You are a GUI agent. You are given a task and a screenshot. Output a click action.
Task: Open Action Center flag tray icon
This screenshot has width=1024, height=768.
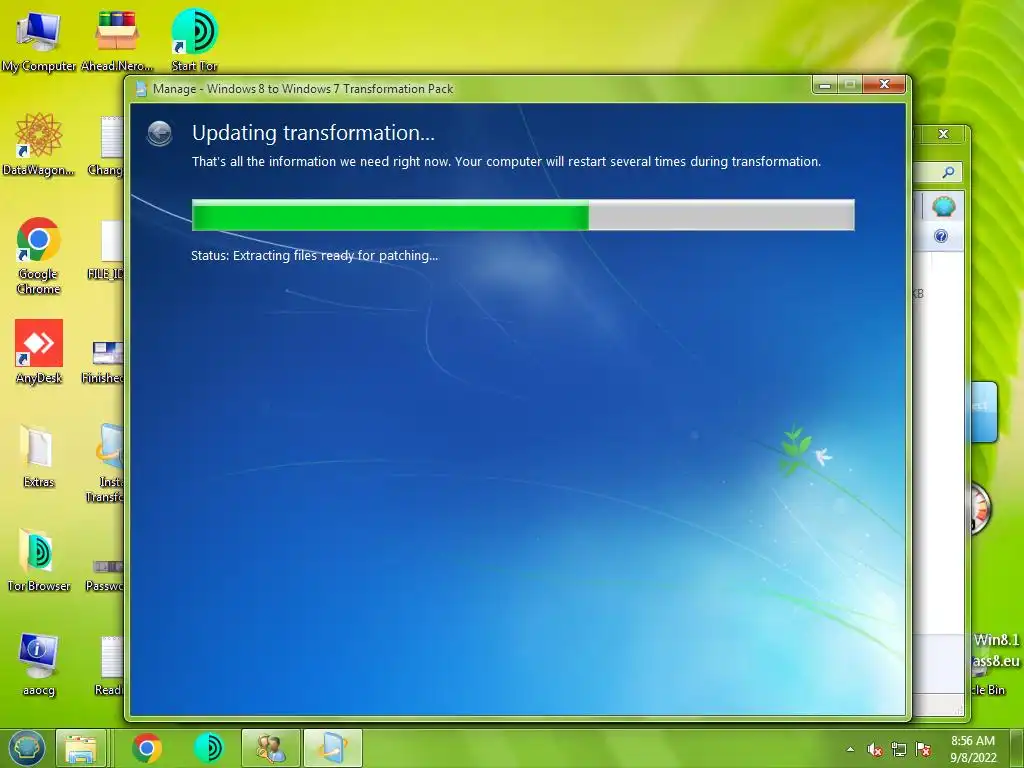pos(923,750)
